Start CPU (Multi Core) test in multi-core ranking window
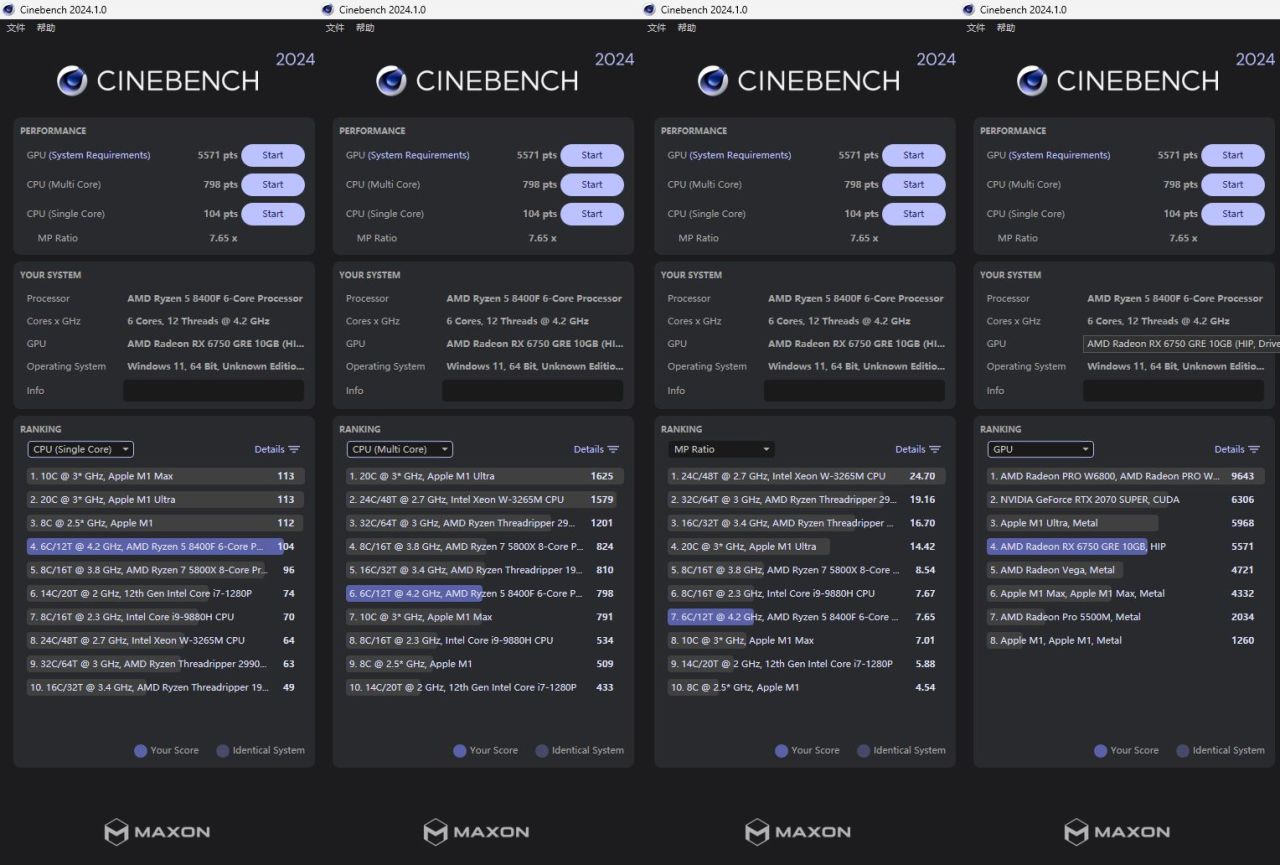The height and width of the screenshot is (865, 1280). [592, 185]
